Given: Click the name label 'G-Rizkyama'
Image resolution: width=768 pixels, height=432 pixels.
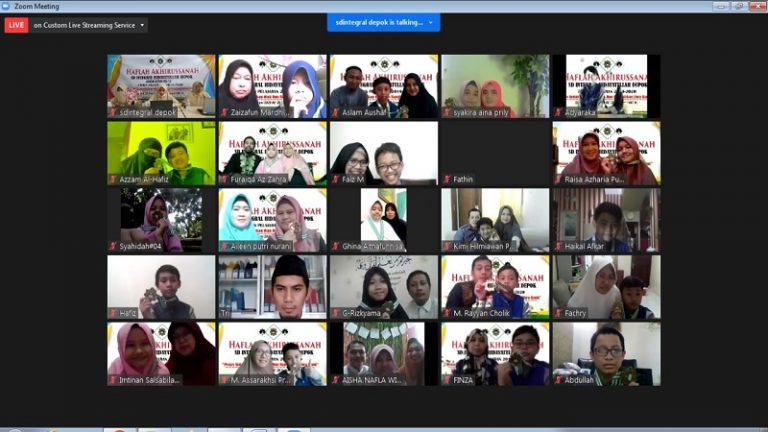Looking at the screenshot, I should [361, 313].
